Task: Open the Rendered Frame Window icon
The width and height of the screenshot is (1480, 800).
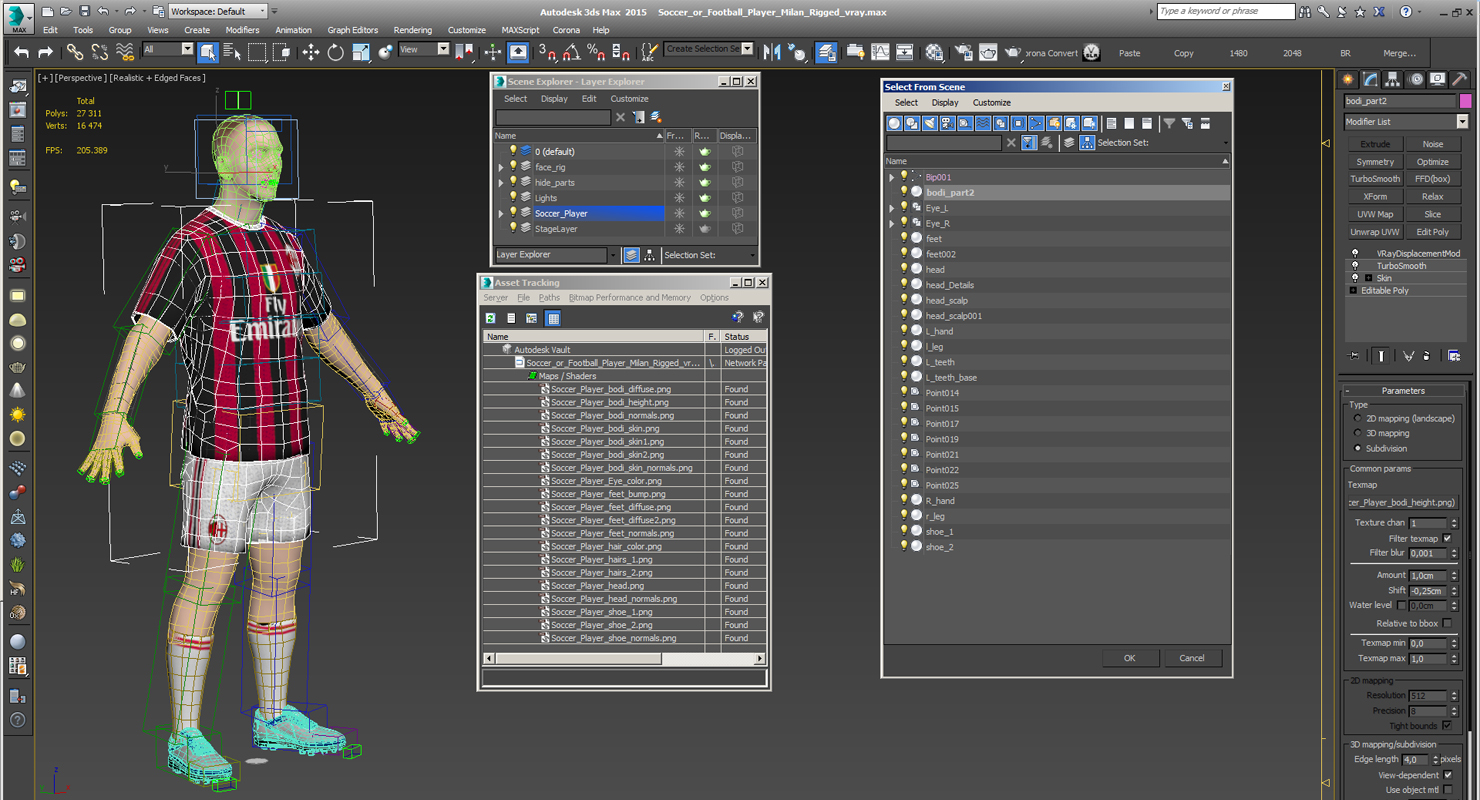Action: [988, 52]
